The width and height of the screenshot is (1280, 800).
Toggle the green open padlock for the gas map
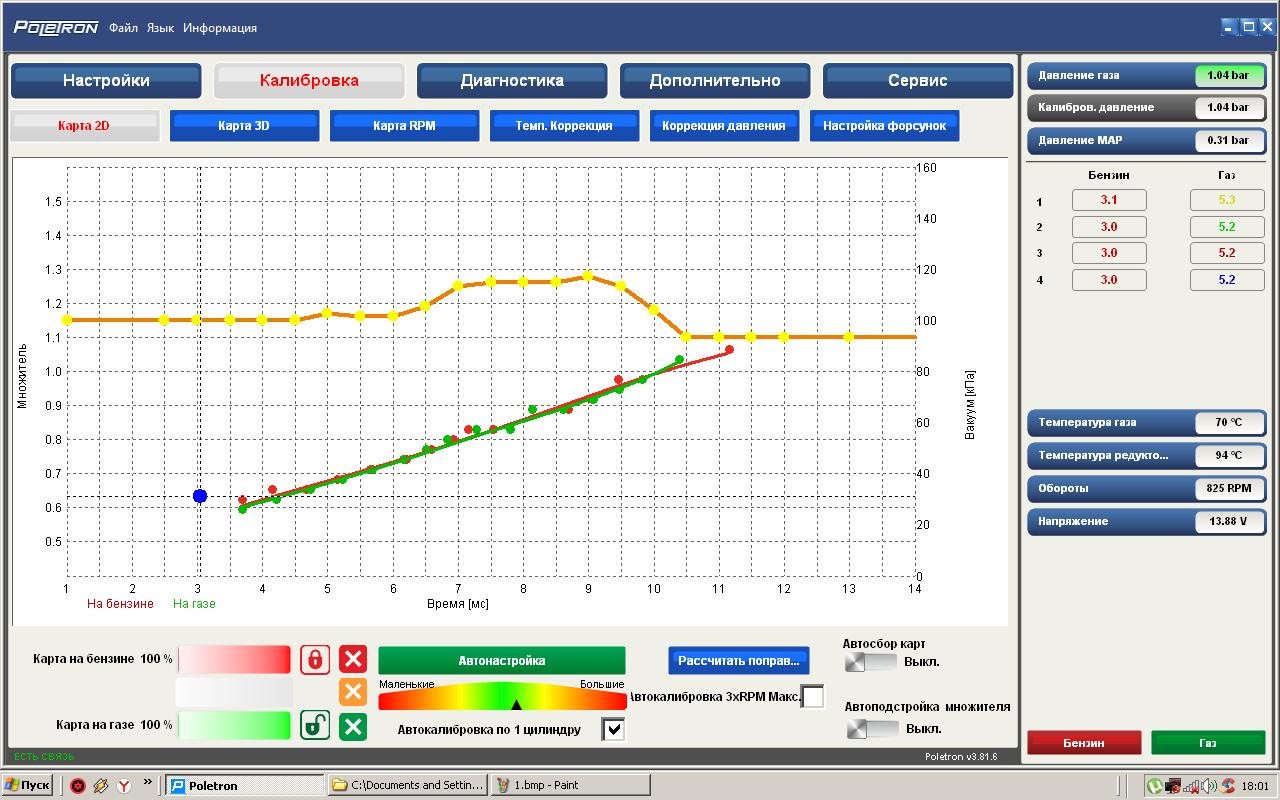(x=315, y=725)
